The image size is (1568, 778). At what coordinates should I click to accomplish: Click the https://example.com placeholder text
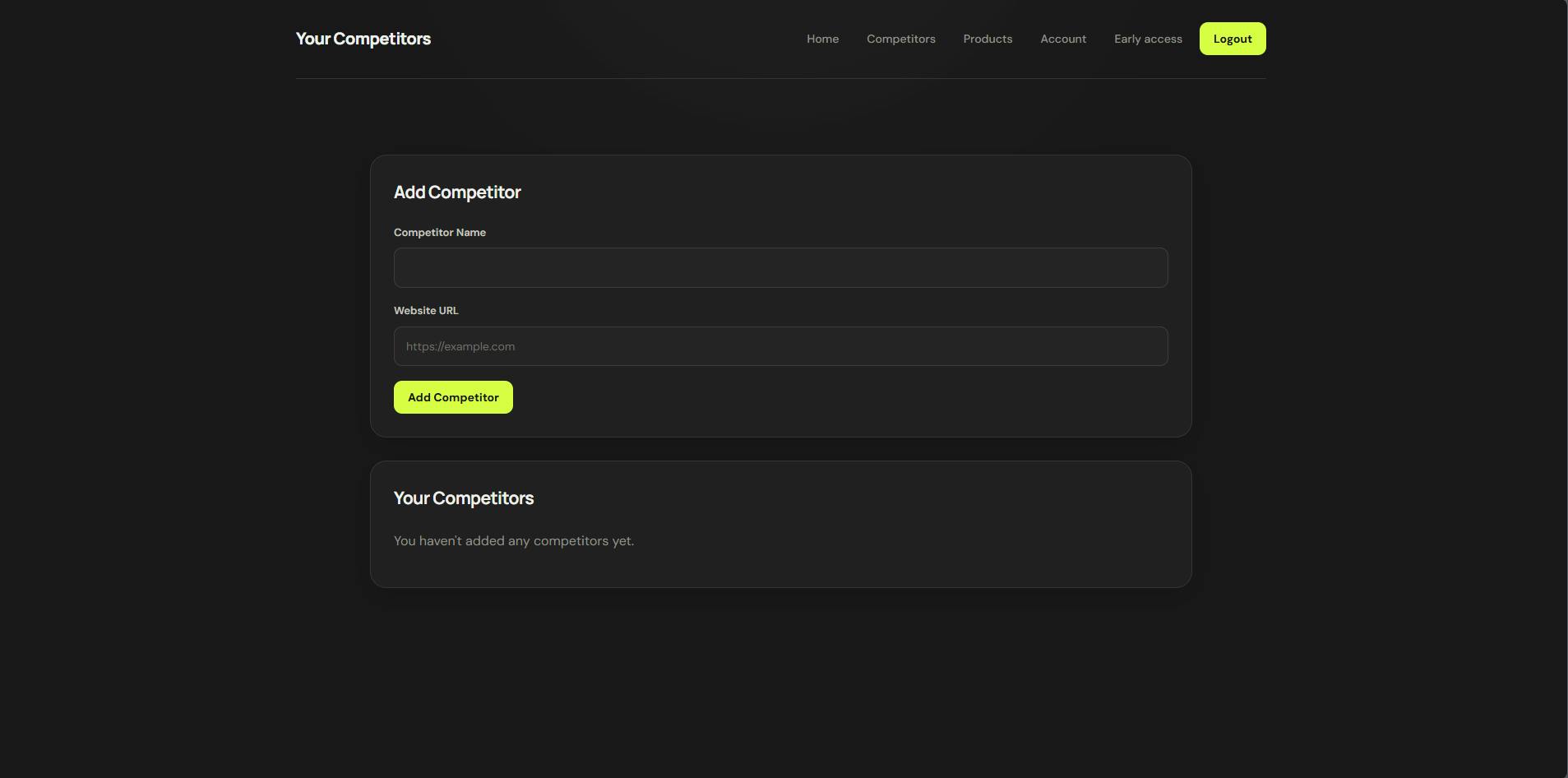click(x=460, y=346)
